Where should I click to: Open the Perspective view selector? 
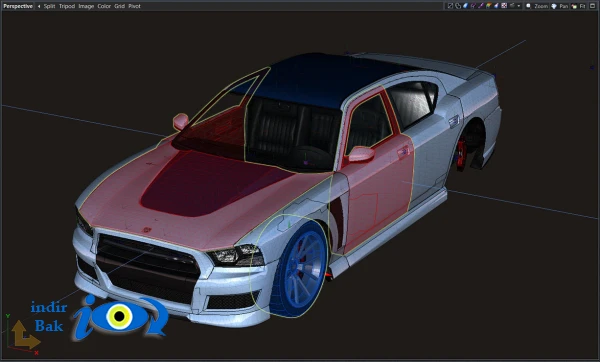click(x=18, y=6)
